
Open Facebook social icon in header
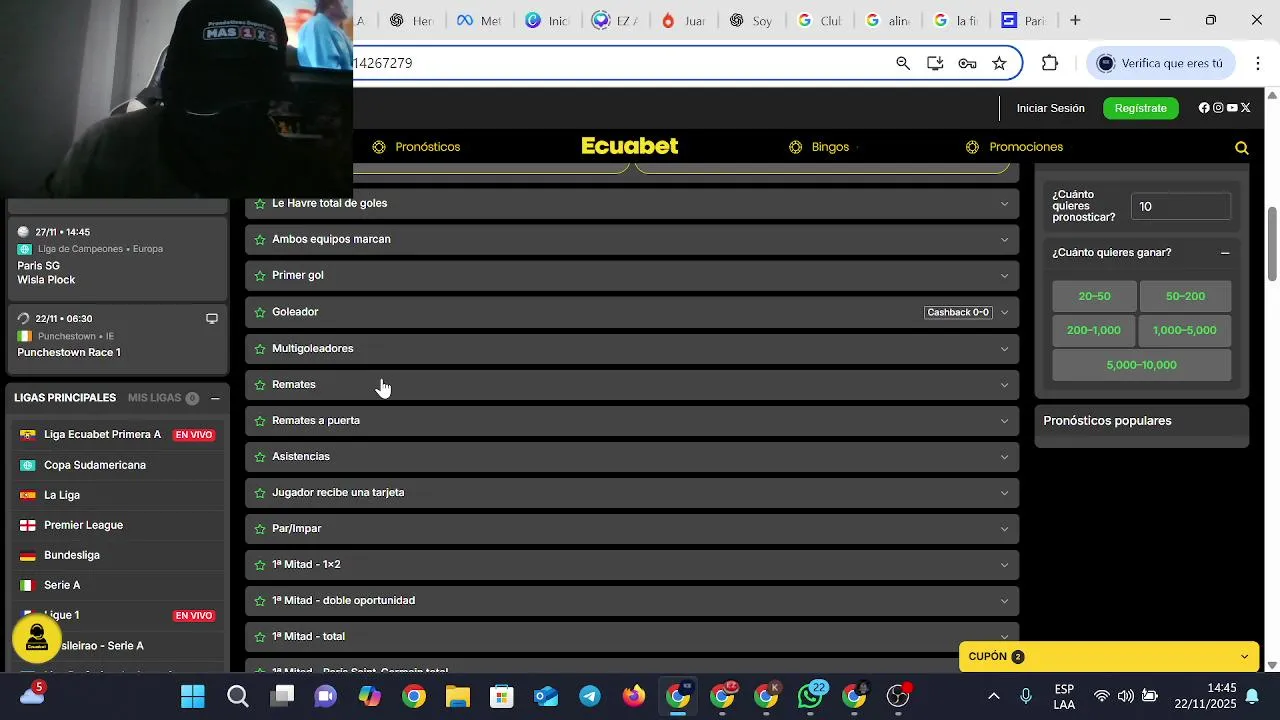pyautogui.click(x=1204, y=108)
